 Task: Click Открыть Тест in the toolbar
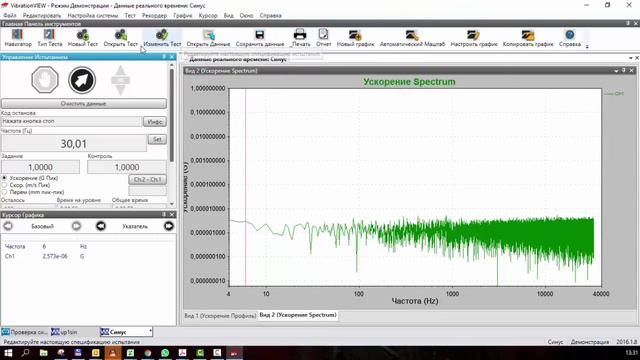121,38
